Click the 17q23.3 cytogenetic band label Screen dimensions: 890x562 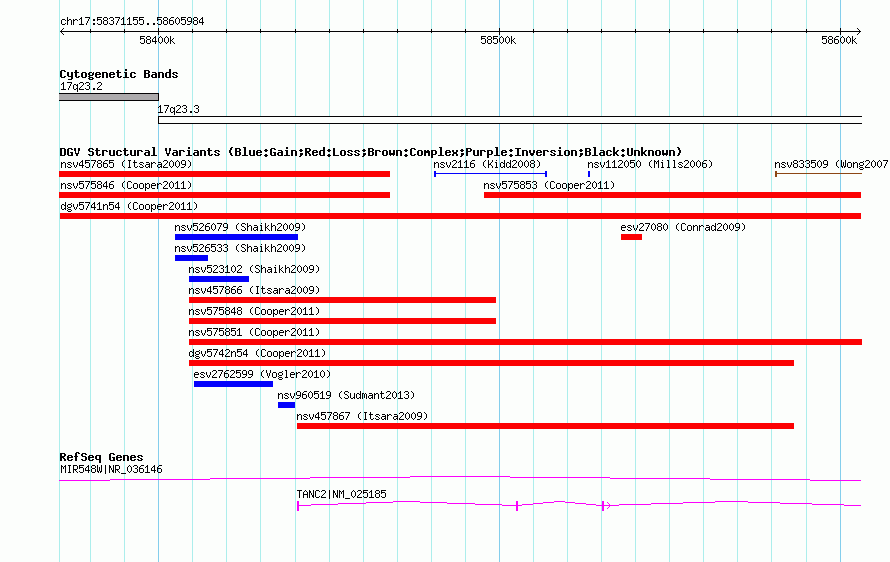click(178, 109)
